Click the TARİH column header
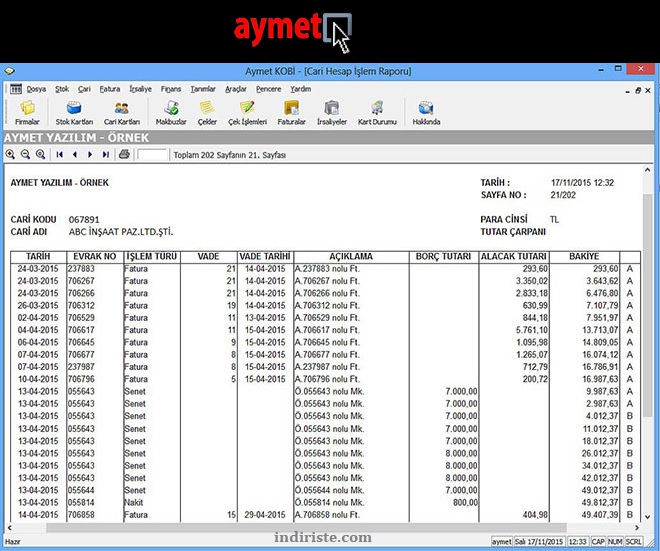 (38, 256)
